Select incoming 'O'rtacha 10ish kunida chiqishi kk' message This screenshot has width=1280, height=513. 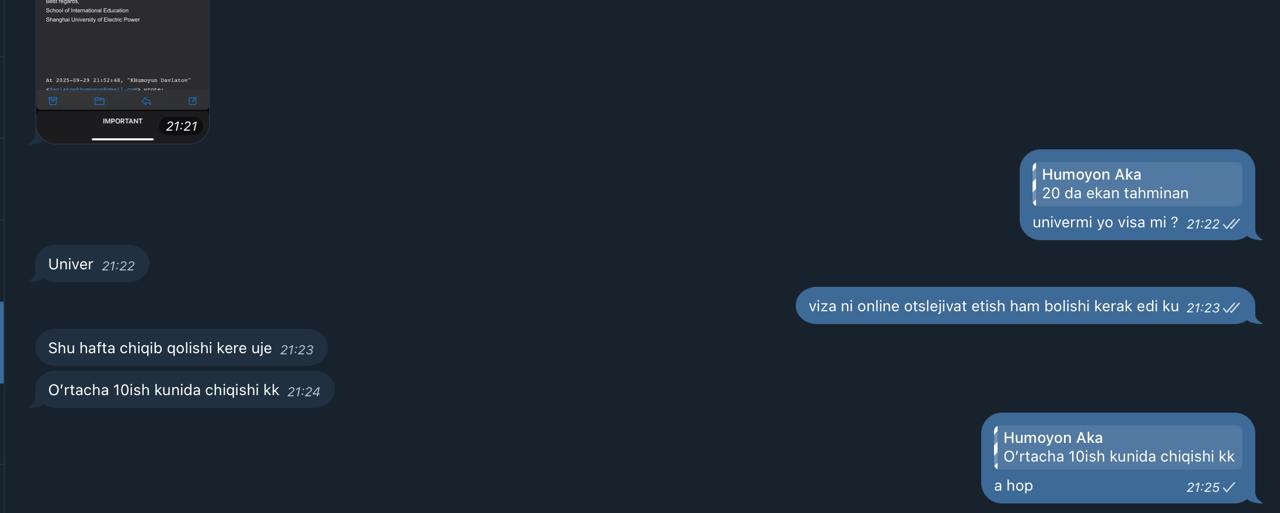coord(184,390)
